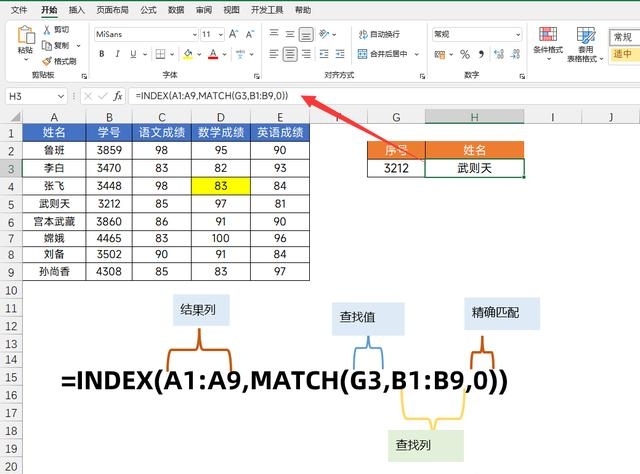Click the Merge and Center icon
The height and width of the screenshot is (474, 640).
(362, 54)
